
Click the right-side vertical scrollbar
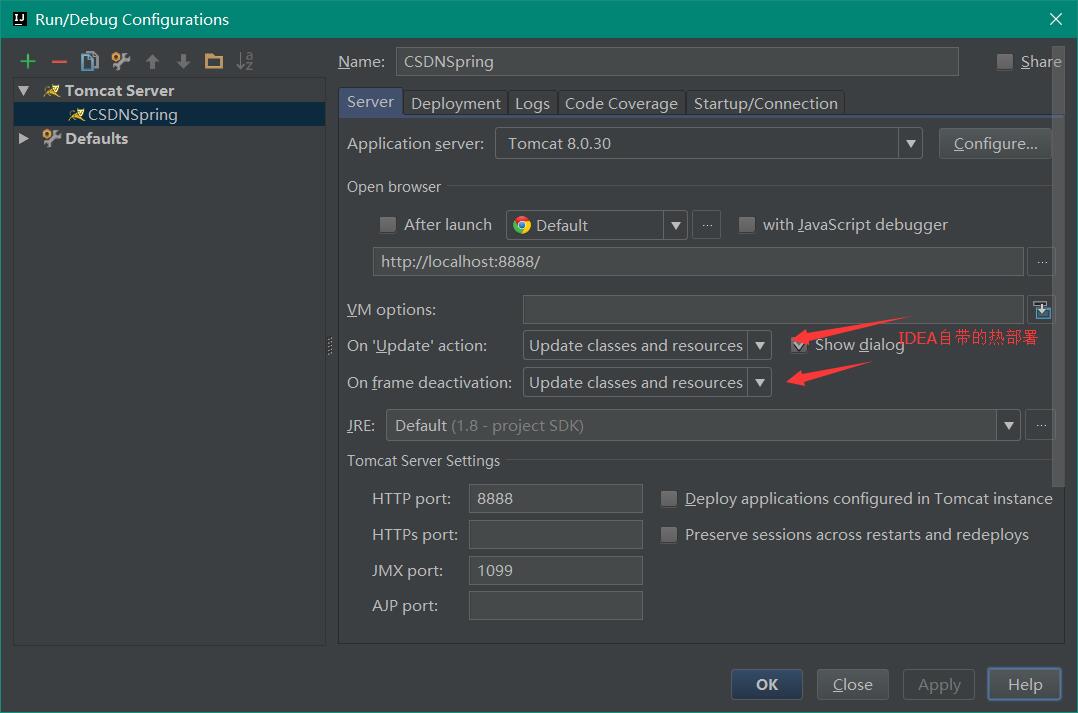tap(1058, 268)
